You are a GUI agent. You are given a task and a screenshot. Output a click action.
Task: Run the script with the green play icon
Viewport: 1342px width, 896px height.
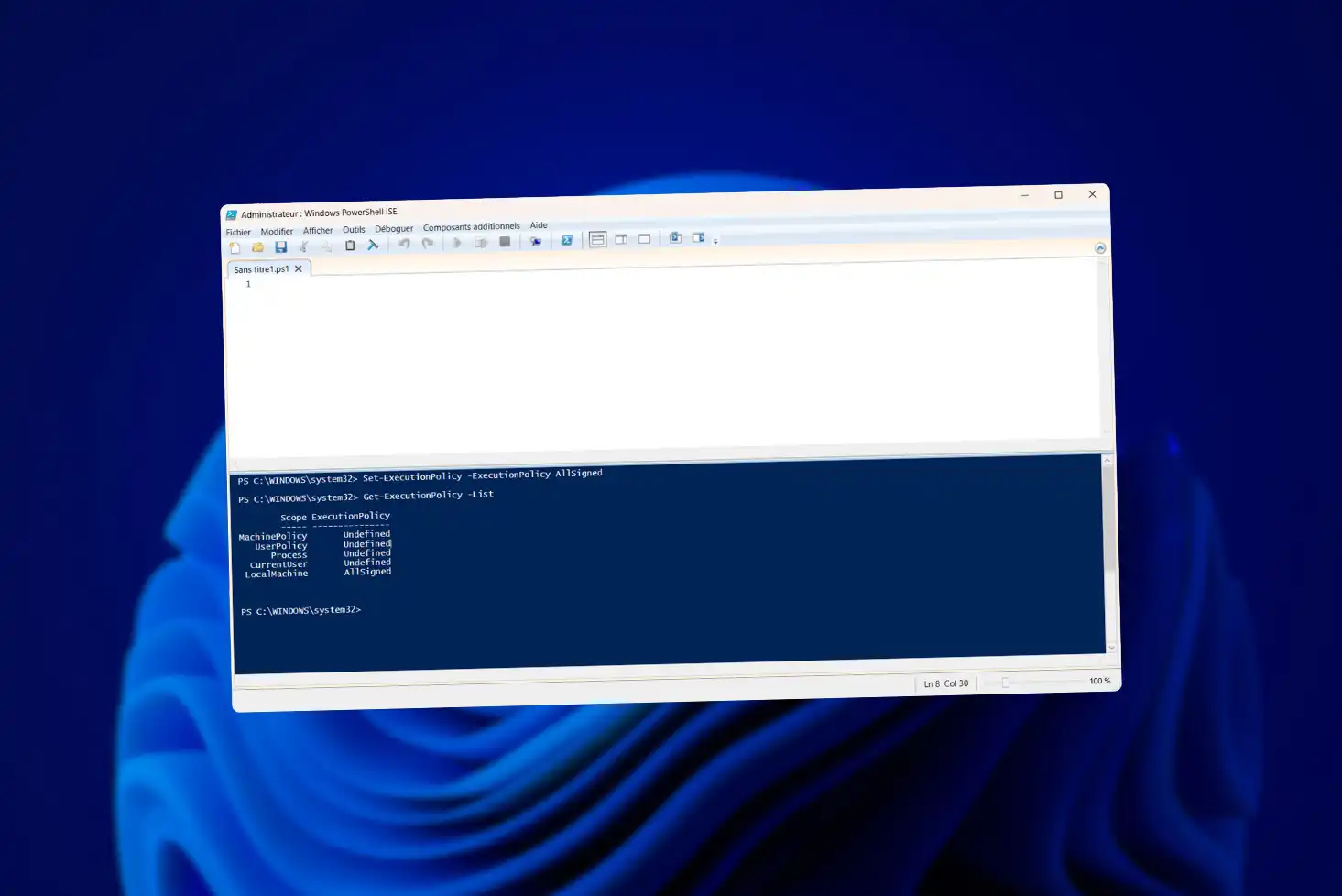click(x=457, y=243)
